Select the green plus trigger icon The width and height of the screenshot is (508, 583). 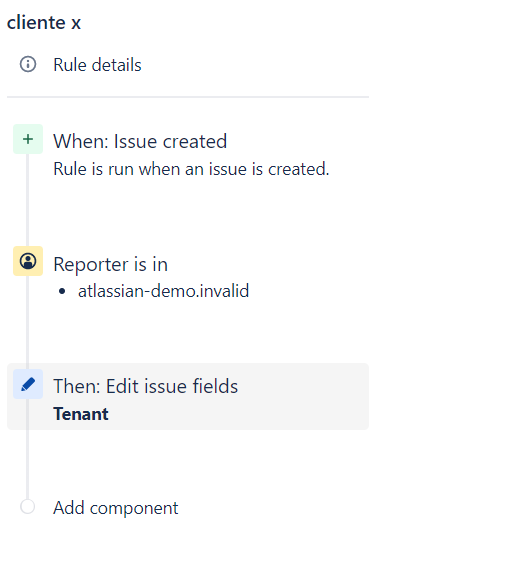(28, 139)
